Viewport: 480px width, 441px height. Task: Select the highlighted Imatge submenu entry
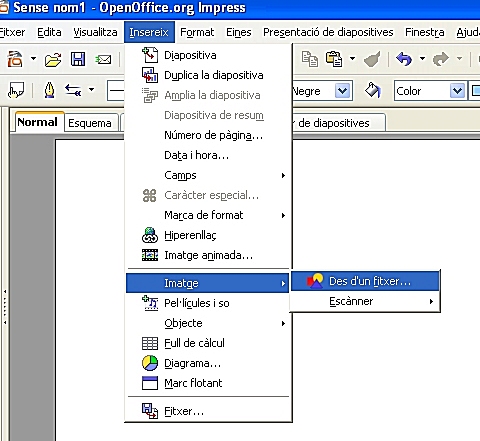[207, 283]
